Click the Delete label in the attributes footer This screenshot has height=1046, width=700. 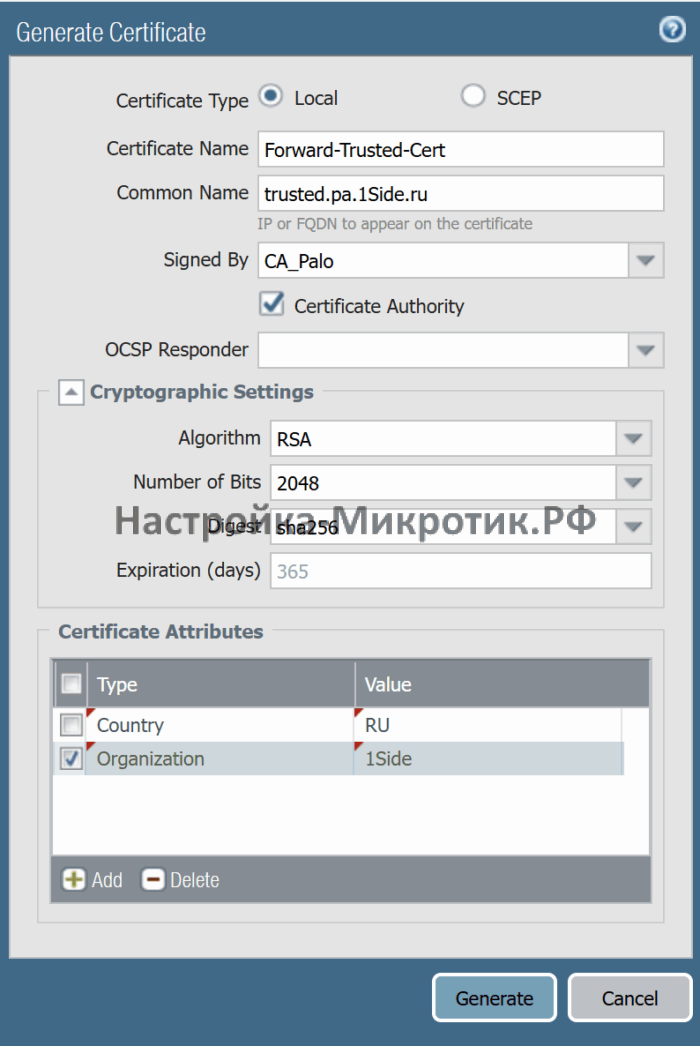195,881
